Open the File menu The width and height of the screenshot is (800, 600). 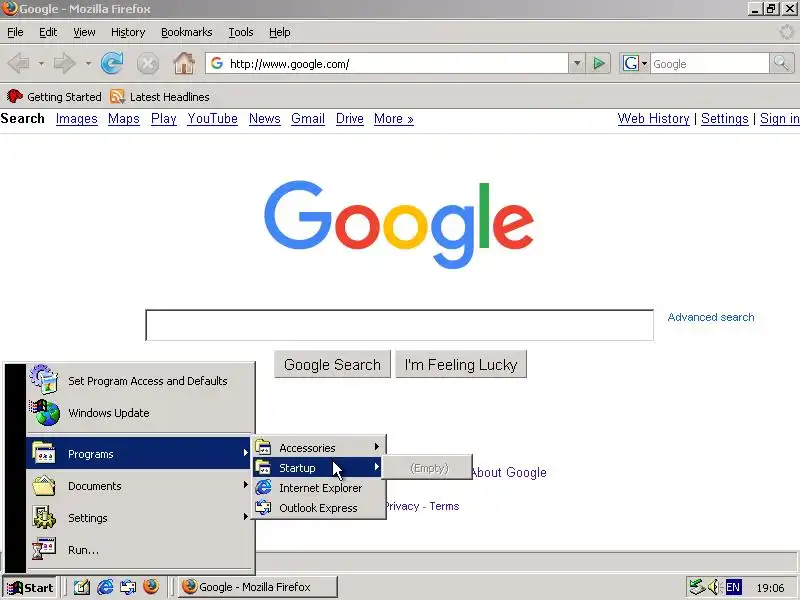tap(15, 32)
